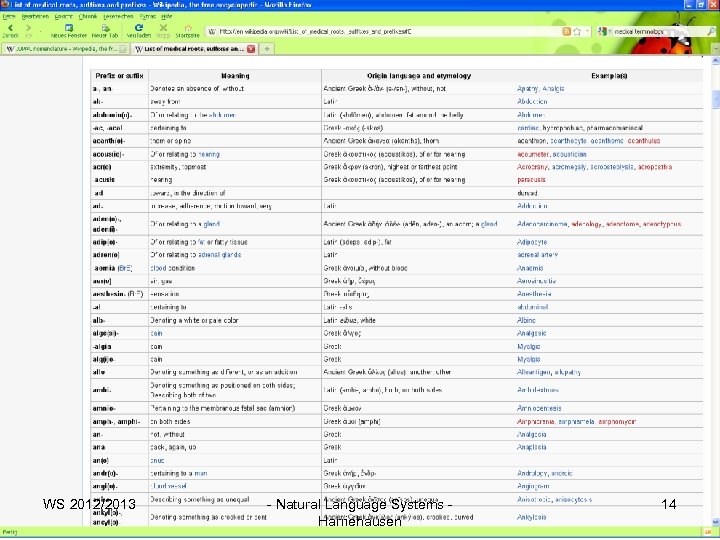Screen dimensions: 720x540
Task: Open the Hilfe menu
Action: pos(167,16)
